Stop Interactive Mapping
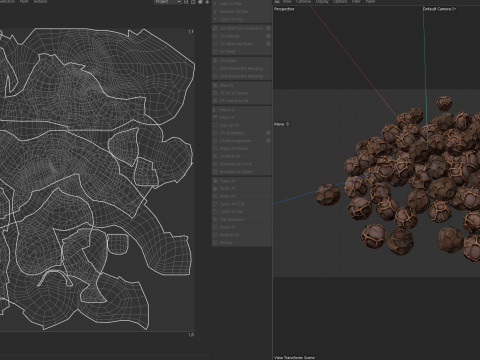480x360 pixels. pos(241,76)
